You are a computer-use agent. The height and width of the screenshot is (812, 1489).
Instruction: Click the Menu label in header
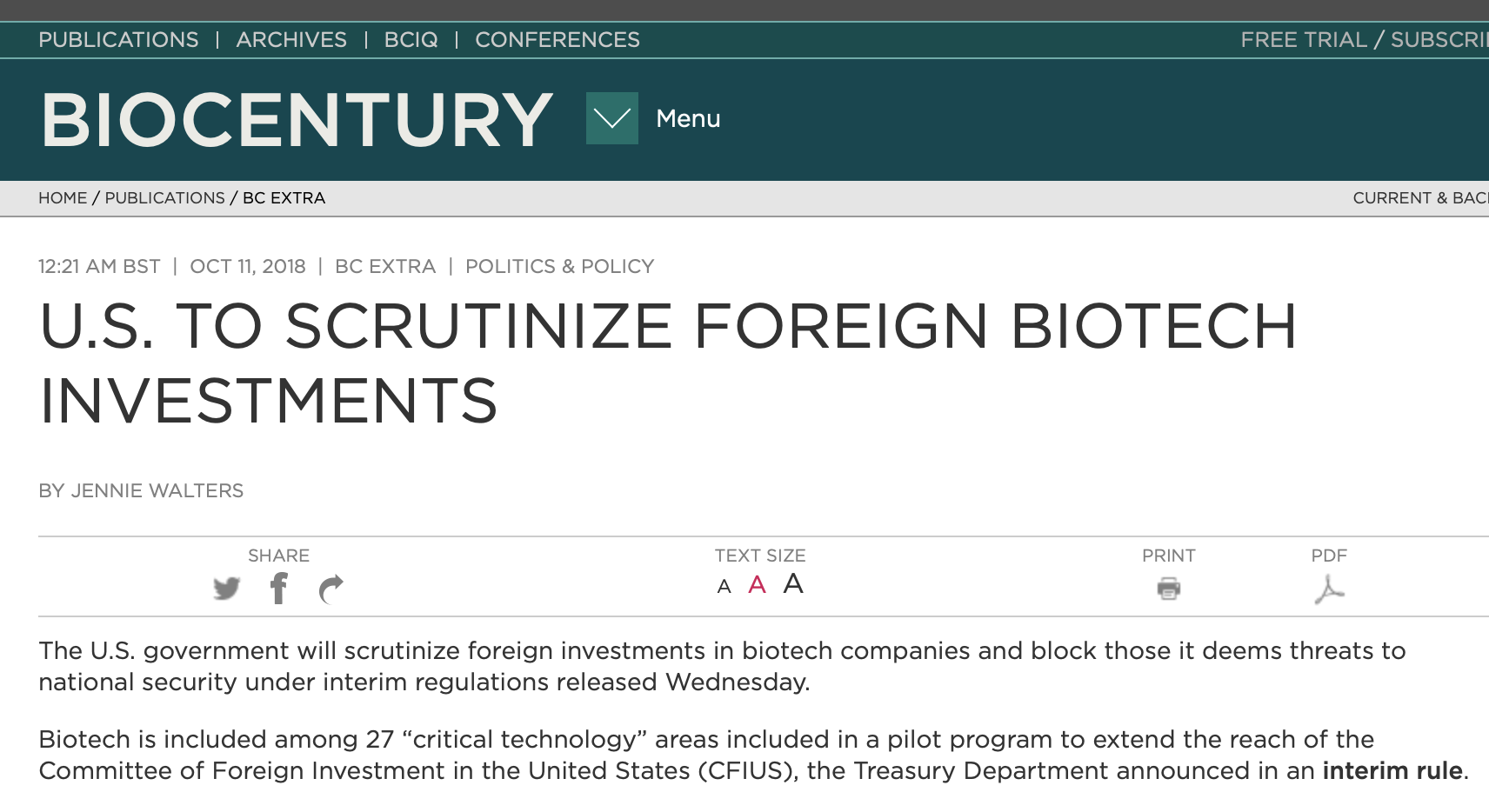pos(688,118)
